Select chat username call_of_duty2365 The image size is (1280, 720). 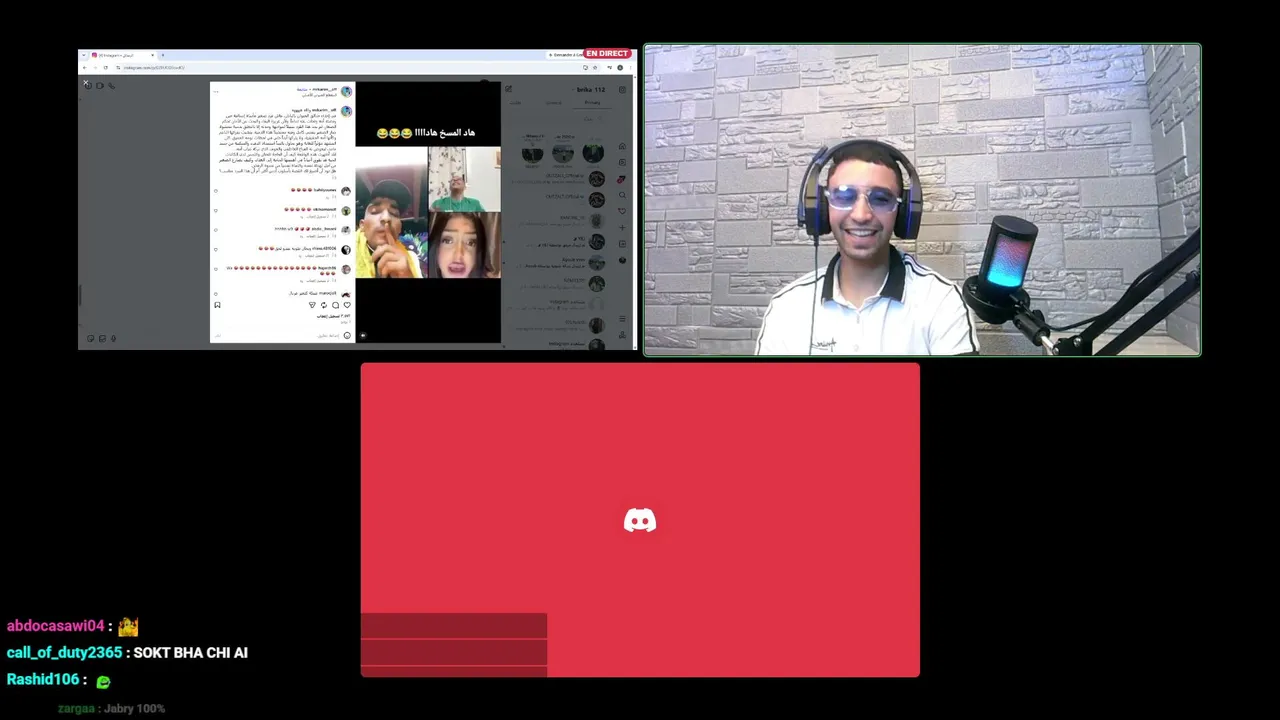64,653
